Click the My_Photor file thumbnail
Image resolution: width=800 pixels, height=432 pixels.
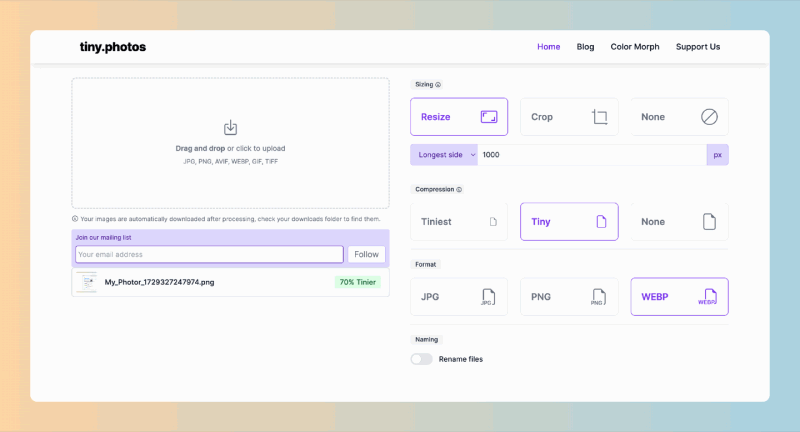pos(87,282)
